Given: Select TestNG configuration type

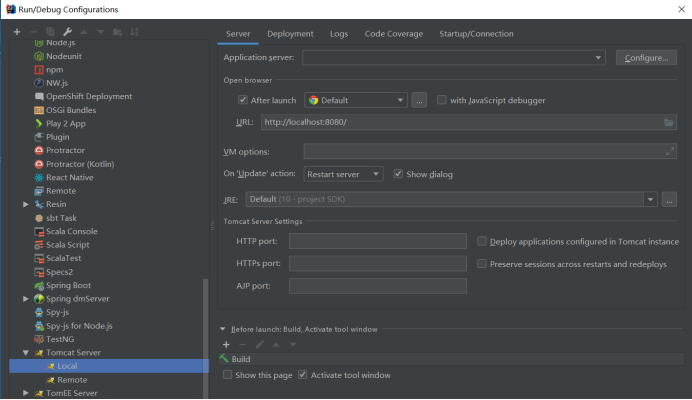Looking at the screenshot, I should tap(60, 339).
